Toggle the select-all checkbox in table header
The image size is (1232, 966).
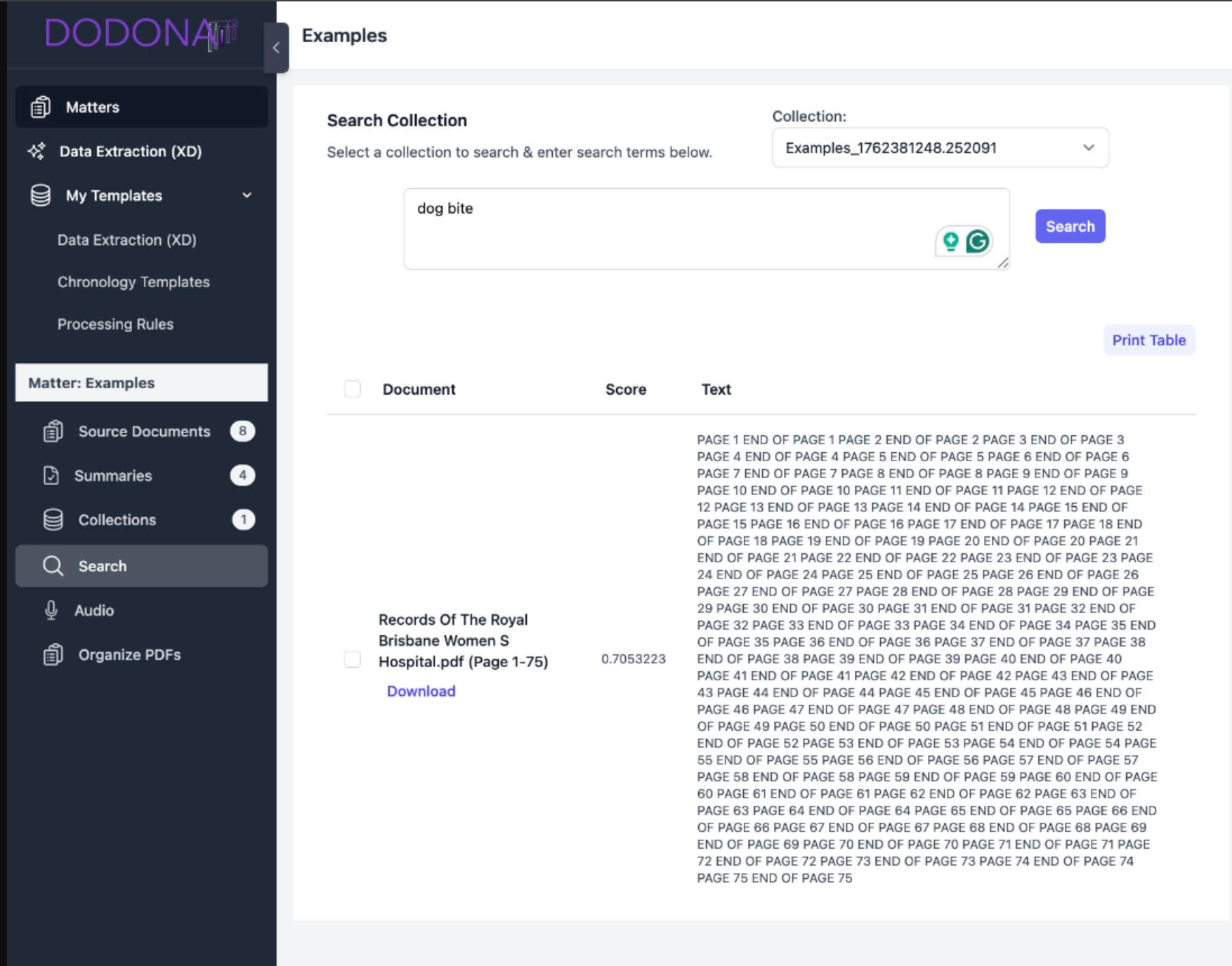353,389
